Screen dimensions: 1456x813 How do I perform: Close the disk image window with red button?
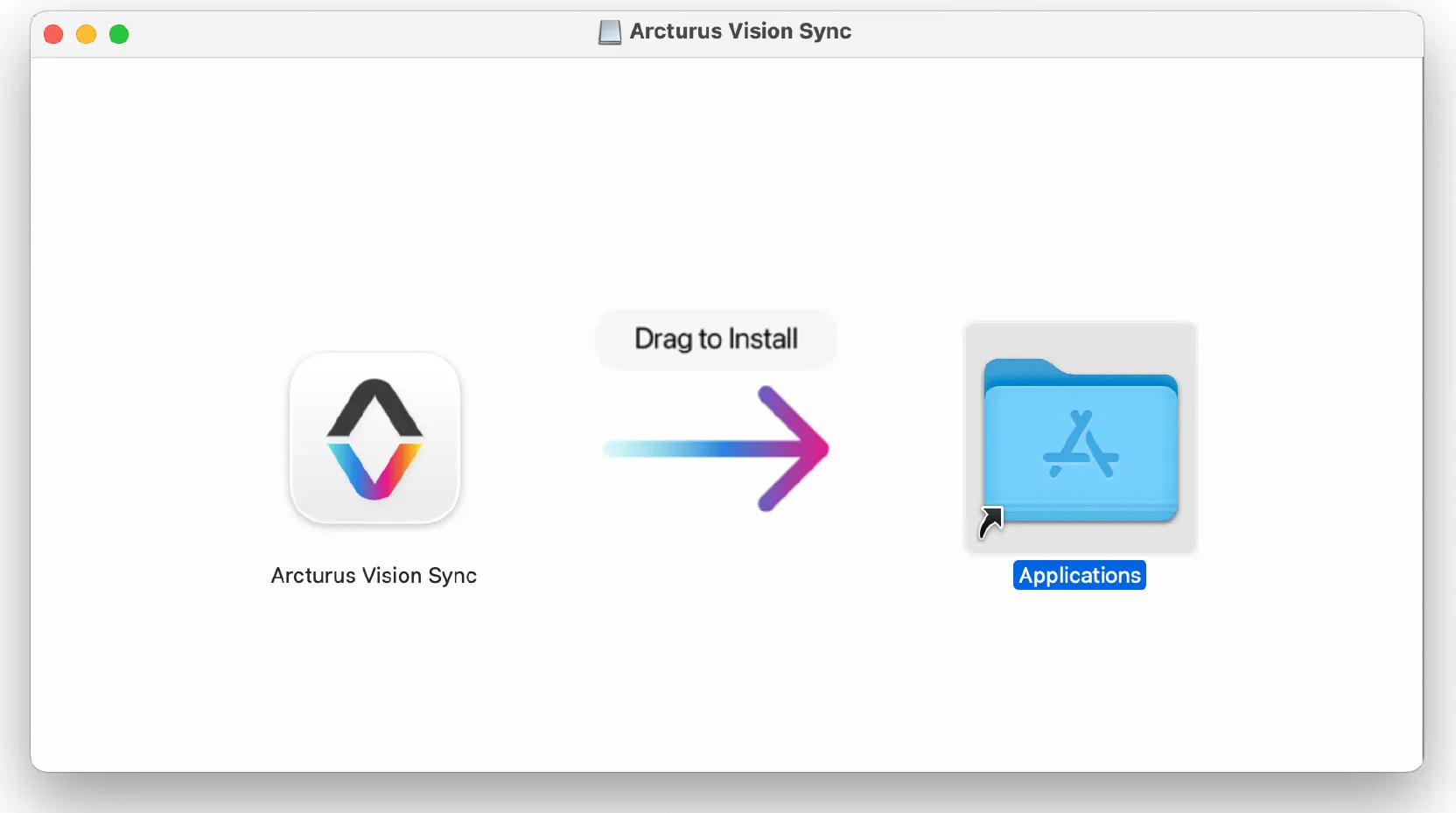[53, 34]
